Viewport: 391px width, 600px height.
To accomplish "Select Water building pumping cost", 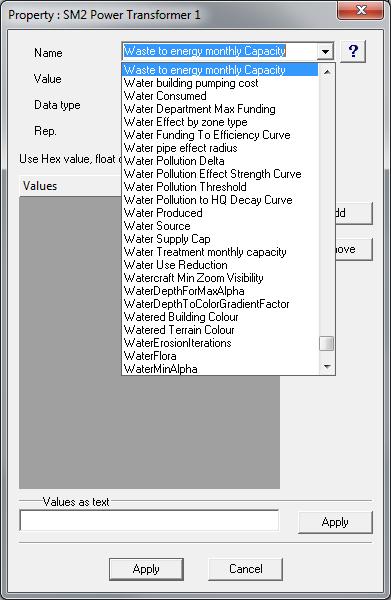I will coord(220,83).
